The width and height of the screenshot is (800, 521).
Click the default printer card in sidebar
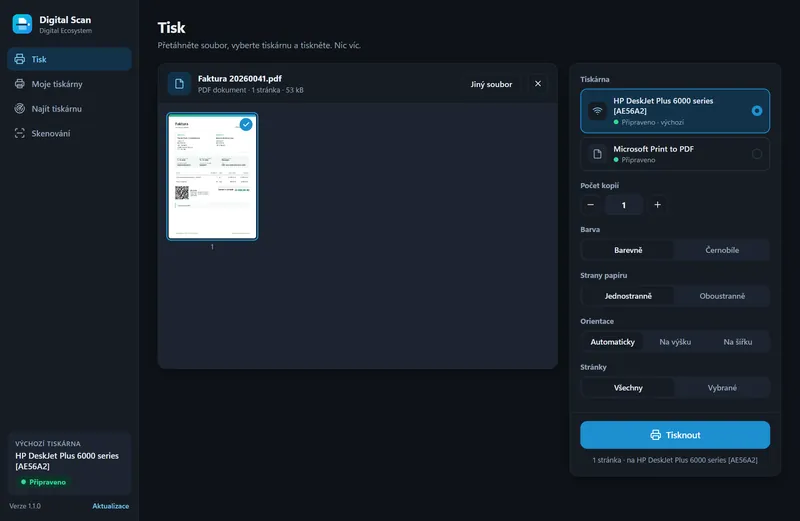click(69, 464)
